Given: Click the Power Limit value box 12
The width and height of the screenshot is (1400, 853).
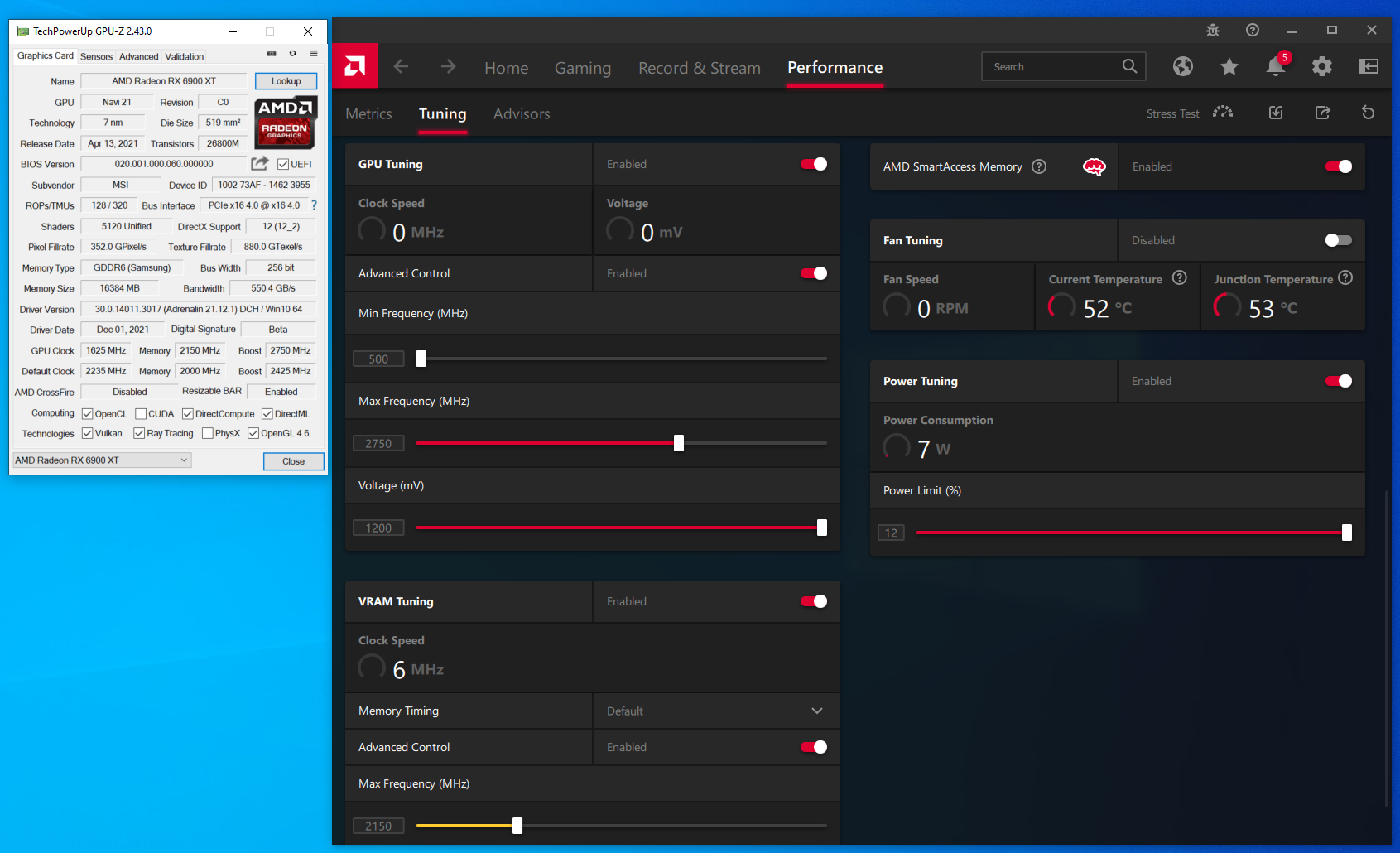Looking at the screenshot, I should coord(891,533).
